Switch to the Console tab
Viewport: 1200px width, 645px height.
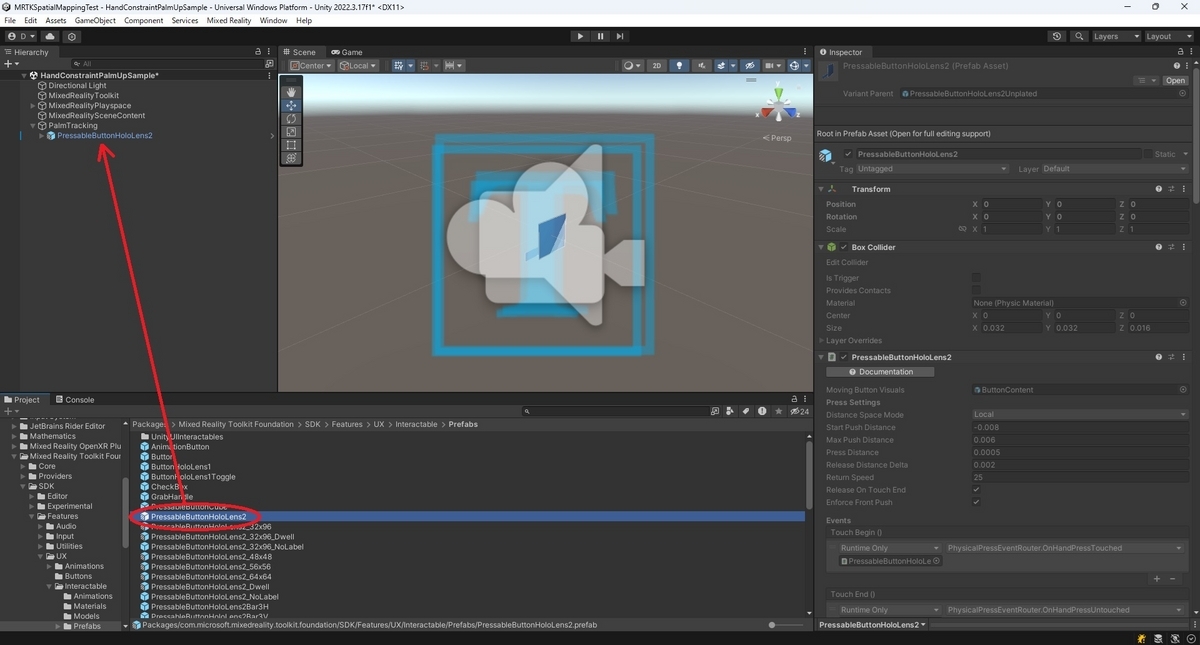point(74,400)
